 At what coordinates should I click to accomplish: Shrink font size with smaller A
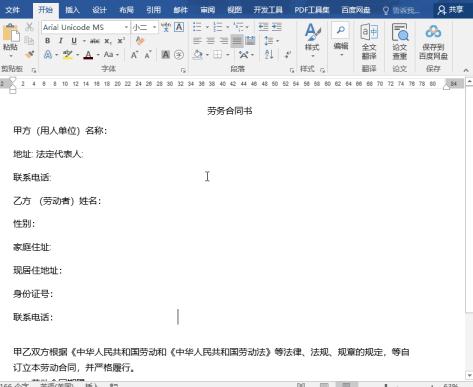click(x=148, y=55)
